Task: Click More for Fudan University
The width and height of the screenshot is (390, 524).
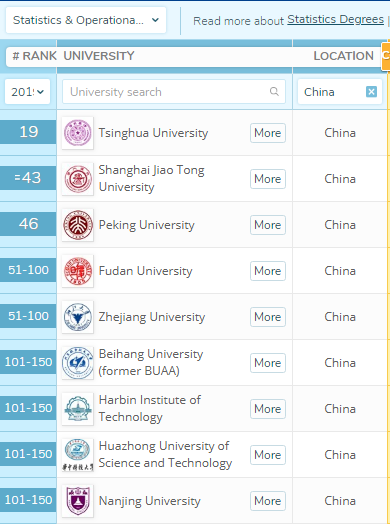Action: [268, 271]
